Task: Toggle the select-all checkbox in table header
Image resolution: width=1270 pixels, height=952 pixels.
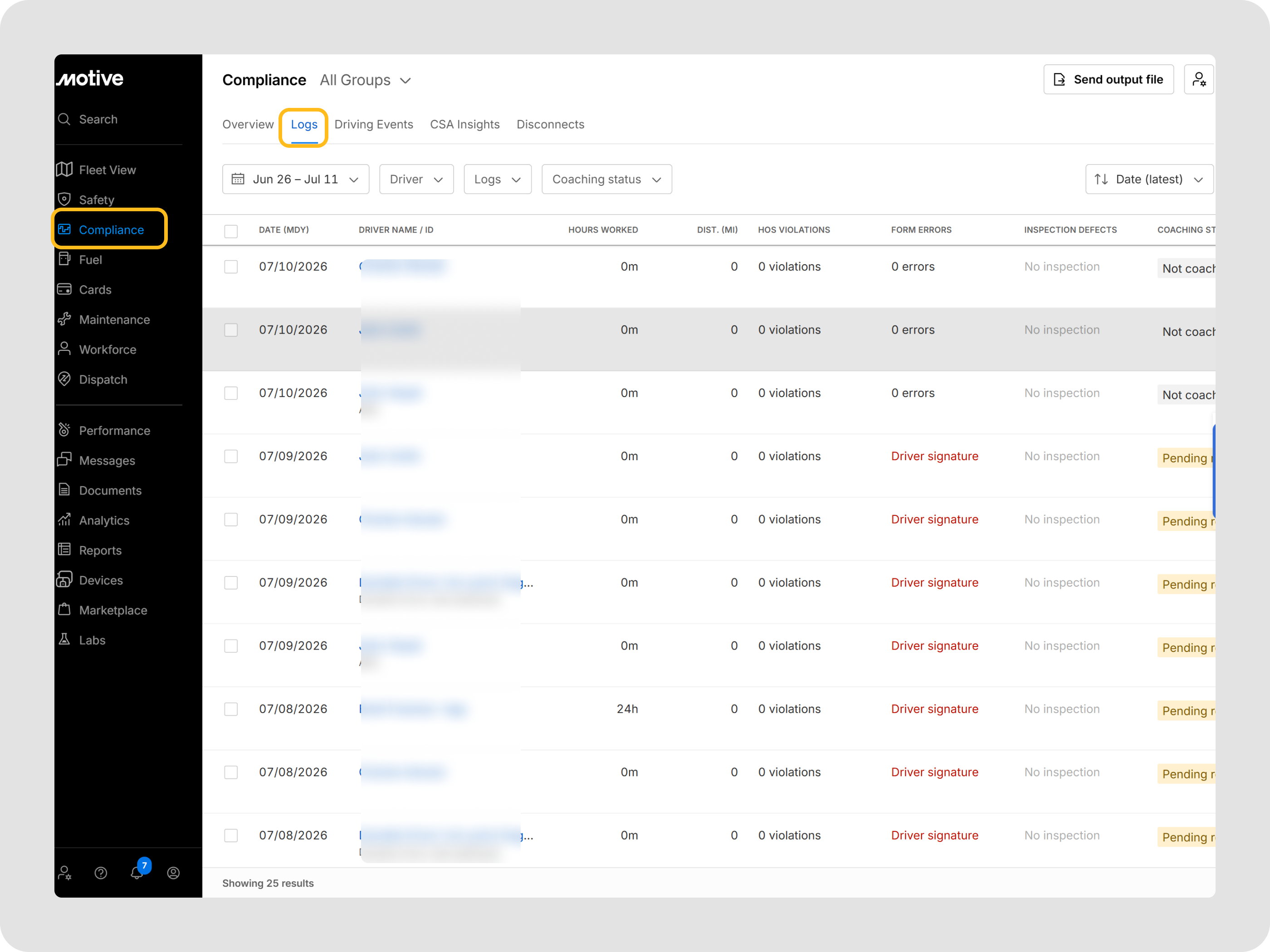Action: [231, 231]
